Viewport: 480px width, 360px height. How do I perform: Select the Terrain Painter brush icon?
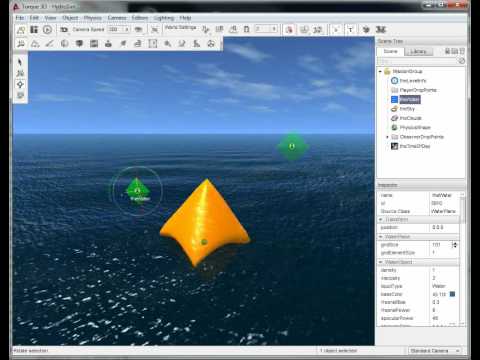[x=50, y=44]
